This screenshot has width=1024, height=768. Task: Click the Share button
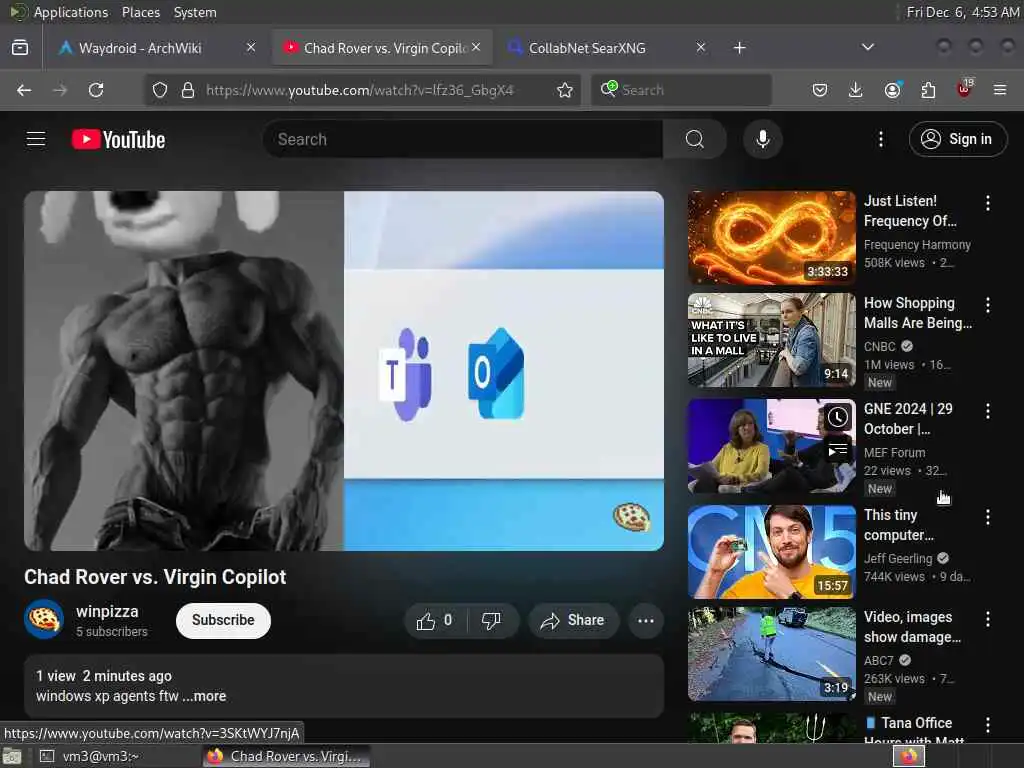point(573,620)
